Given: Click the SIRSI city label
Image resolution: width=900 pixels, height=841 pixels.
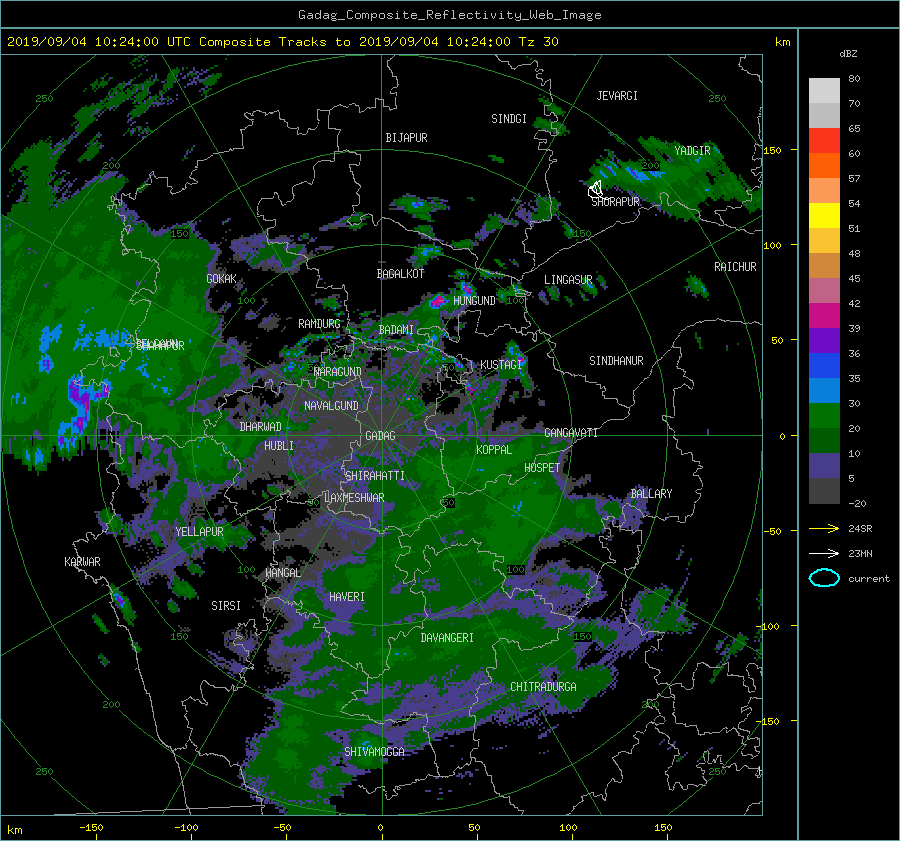Looking at the screenshot, I should (x=226, y=606).
